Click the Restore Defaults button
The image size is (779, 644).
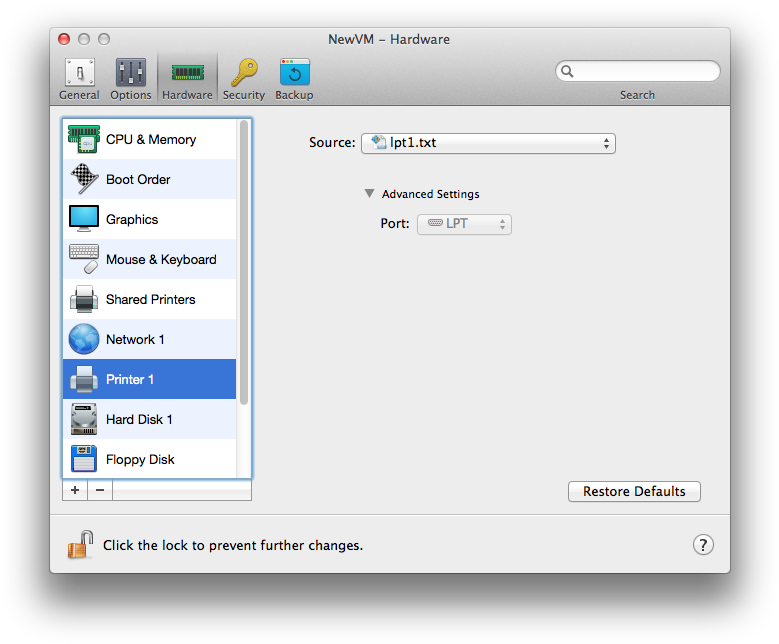pos(634,492)
